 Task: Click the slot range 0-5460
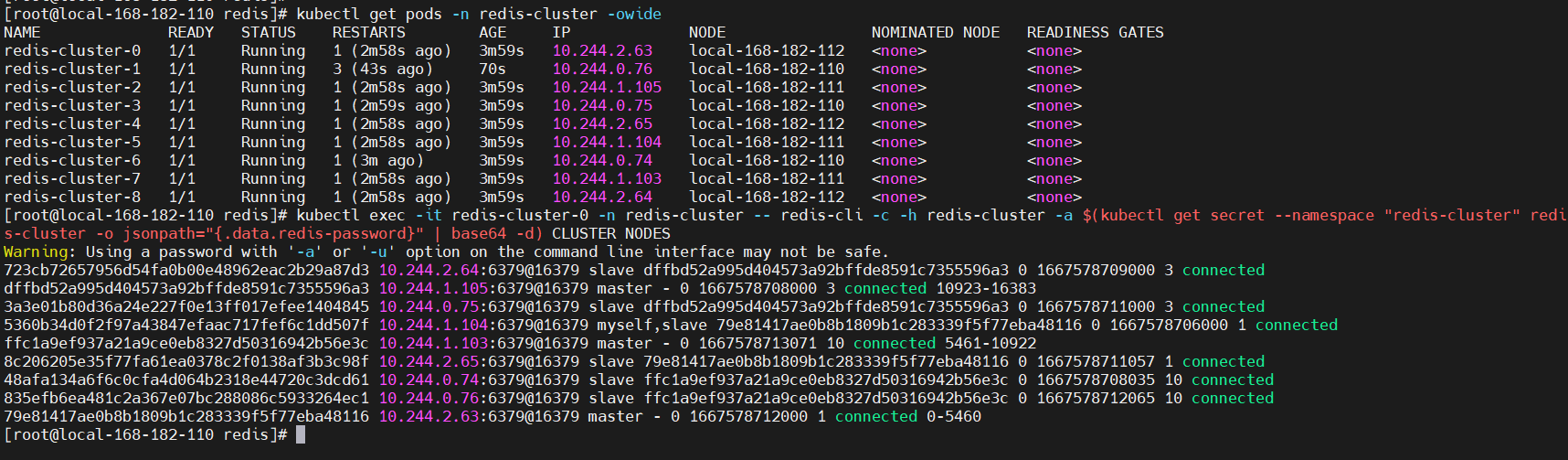tap(954, 416)
